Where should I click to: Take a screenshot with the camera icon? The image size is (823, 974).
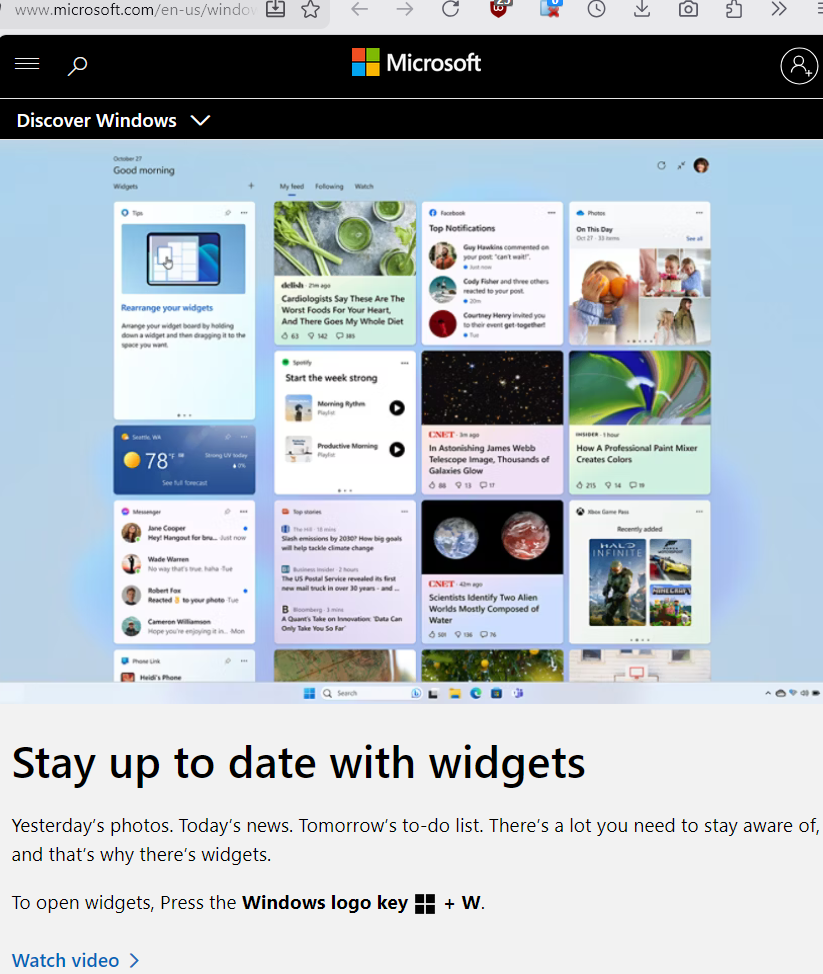(688, 9)
